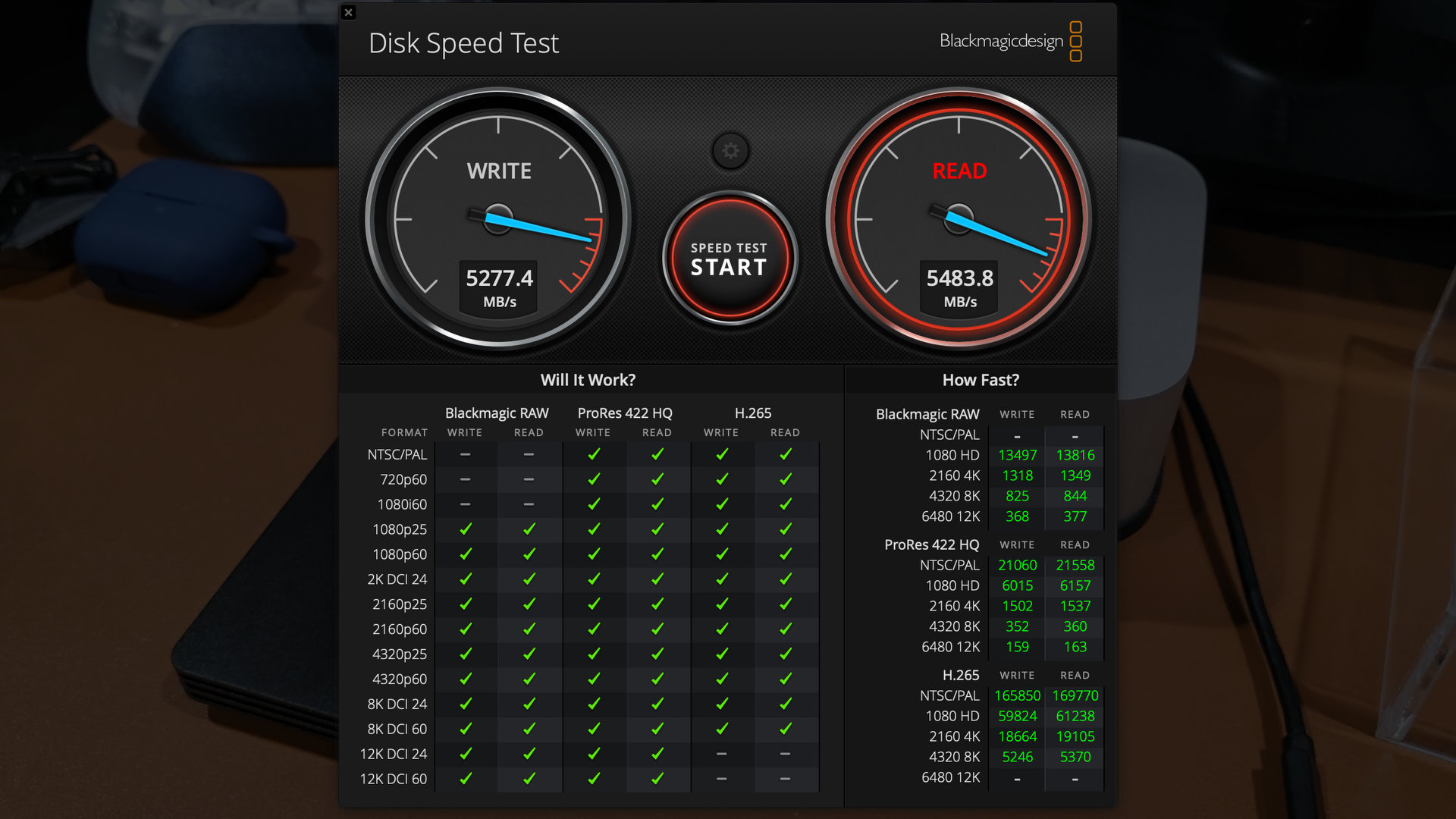Click ProRes 422 HQ 2160 4K write value 1502
1456x819 pixels.
click(1017, 606)
